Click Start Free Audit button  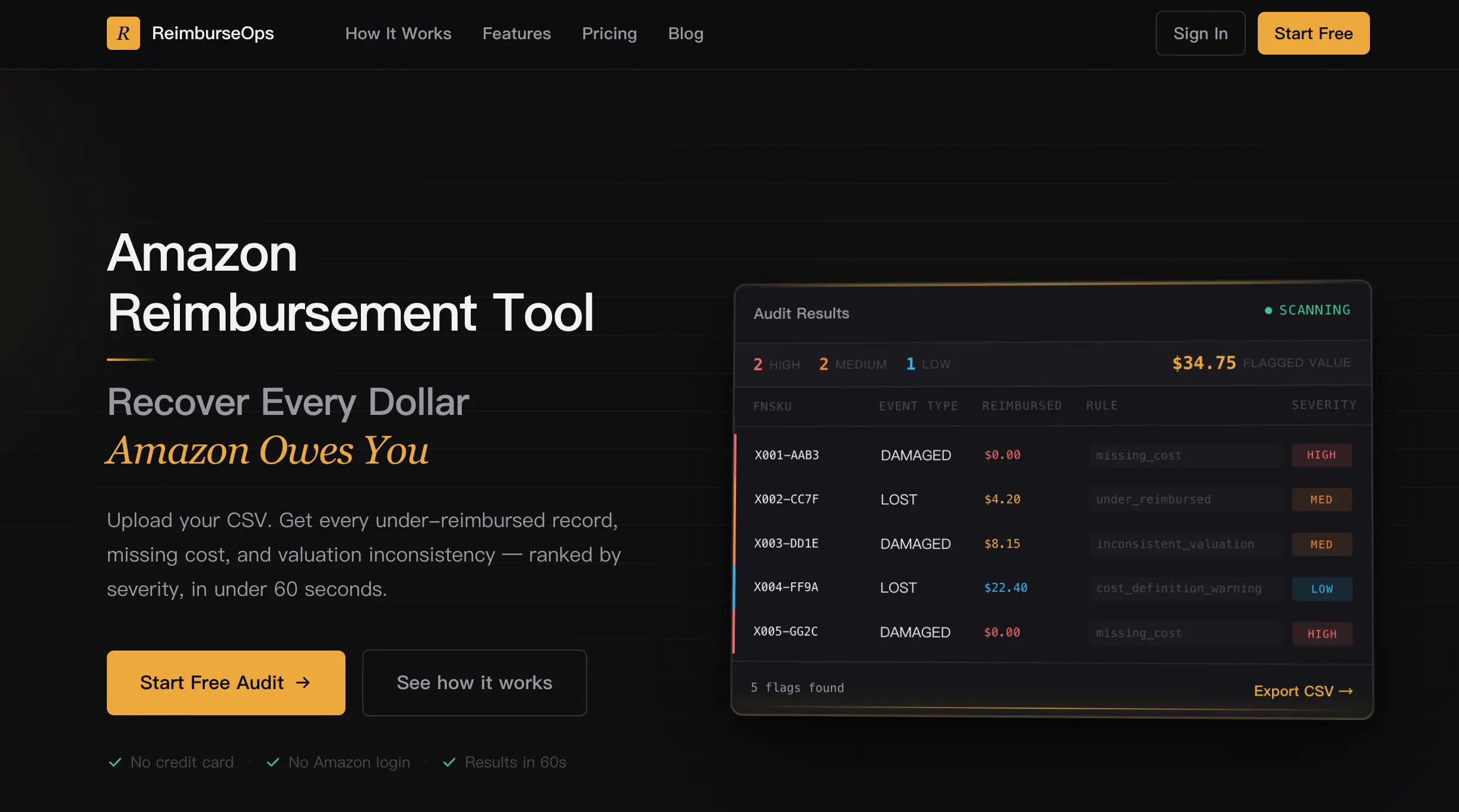point(226,683)
